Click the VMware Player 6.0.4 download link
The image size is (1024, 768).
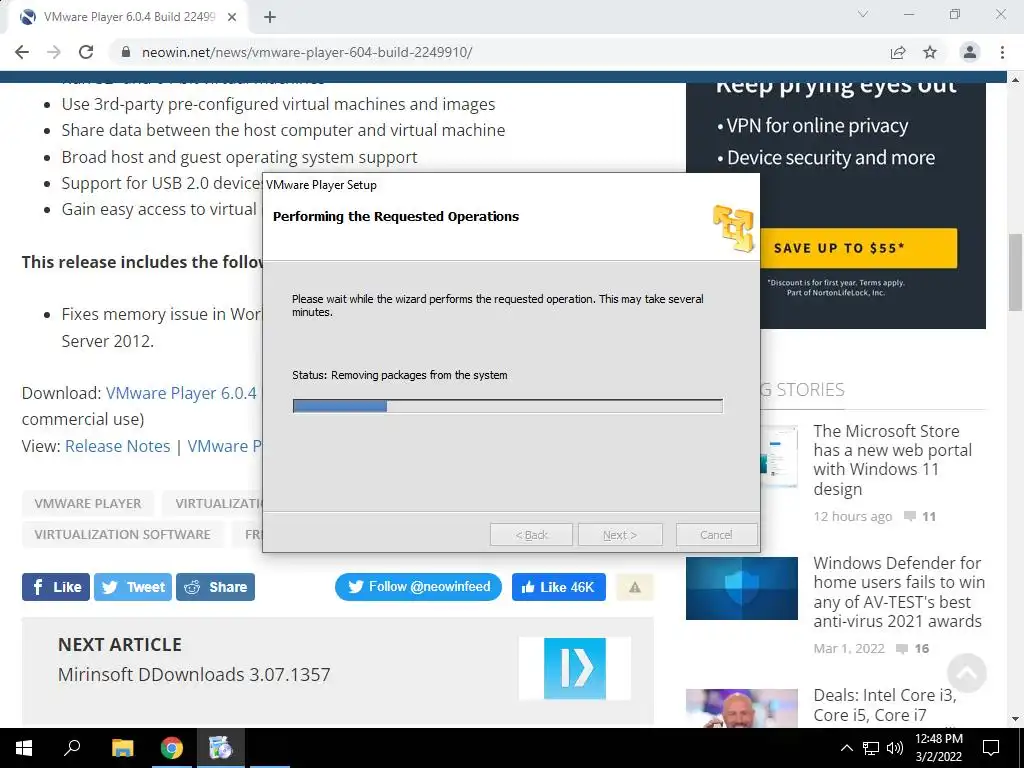click(181, 393)
